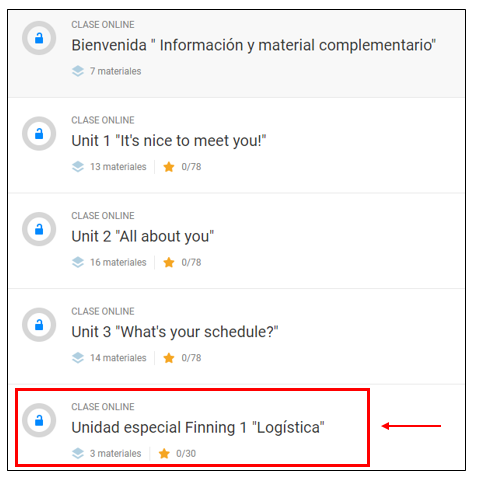Click the unlock icon beside Unit 1
Image resolution: width=478 pixels, height=481 pixels.
click(39, 134)
